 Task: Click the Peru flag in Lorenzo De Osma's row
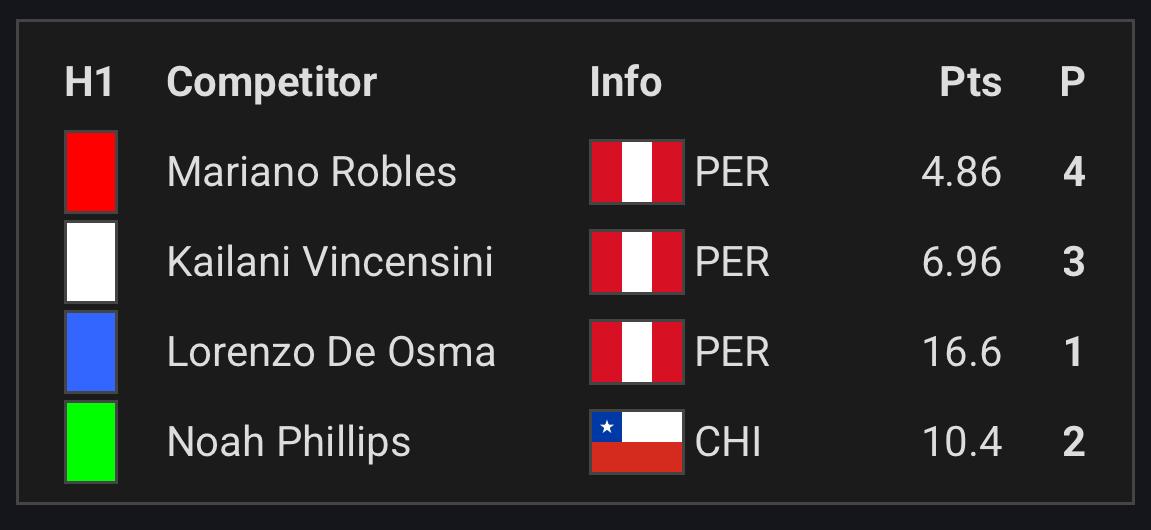click(636, 352)
